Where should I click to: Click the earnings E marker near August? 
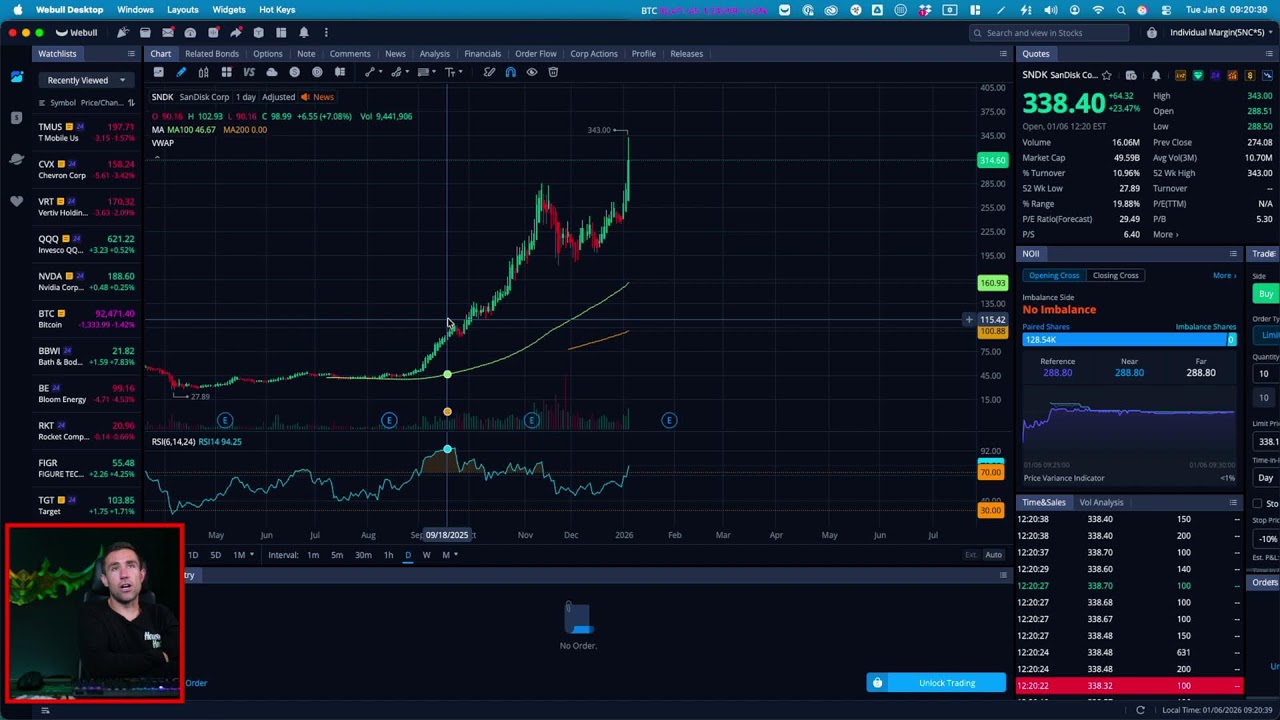(389, 420)
